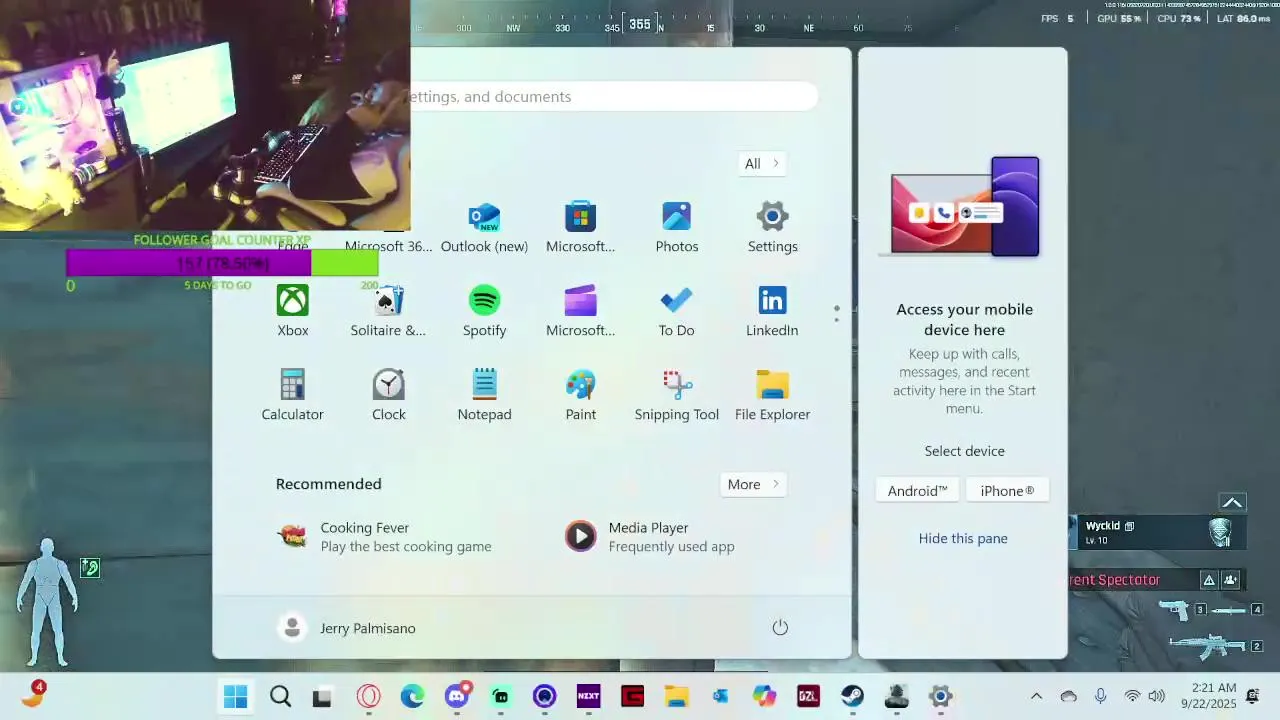Image resolution: width=1280 pixels, height=720 pixels.
Task: Open Steam from the taskbar
Action: tap(853, 697)
